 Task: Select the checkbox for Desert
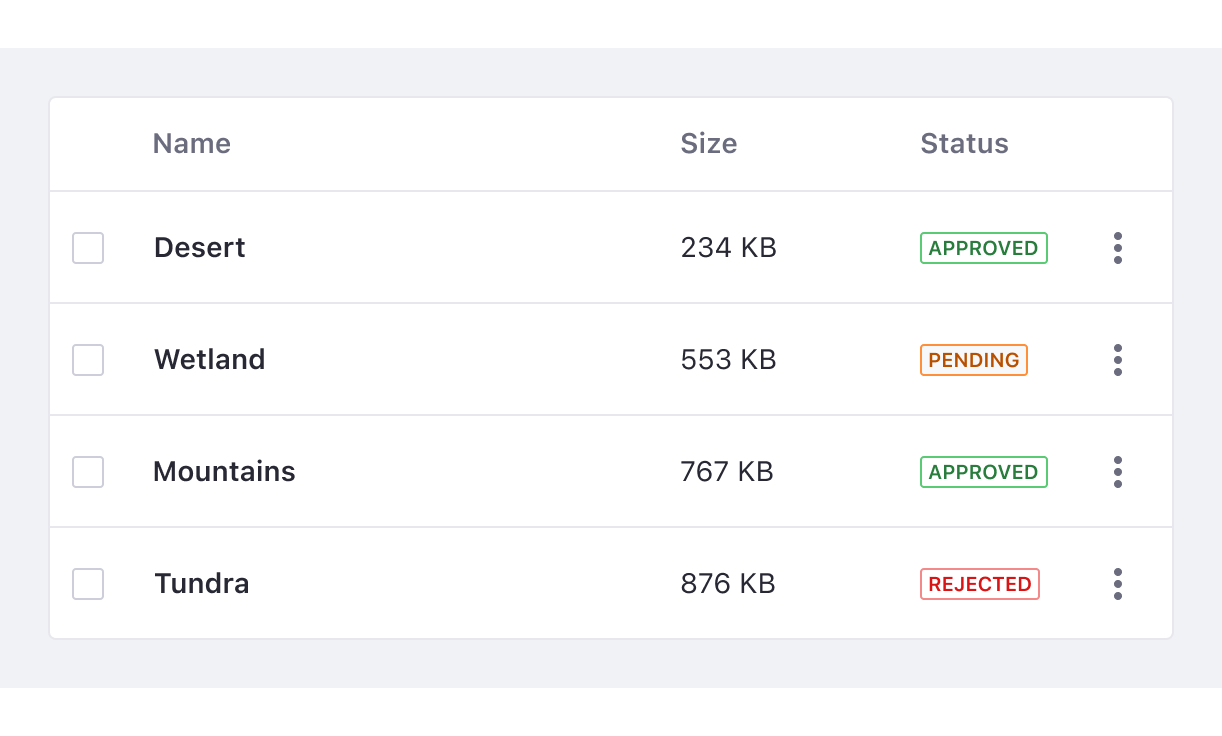(88, 248)
